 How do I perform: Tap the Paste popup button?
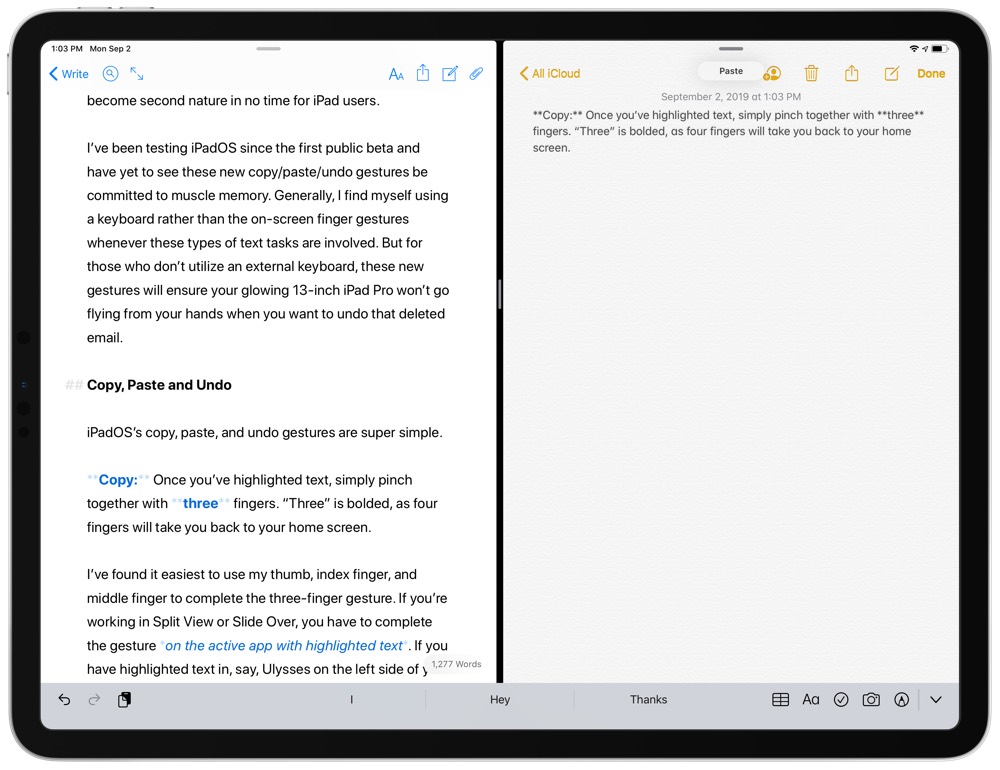tap(731, 71)
